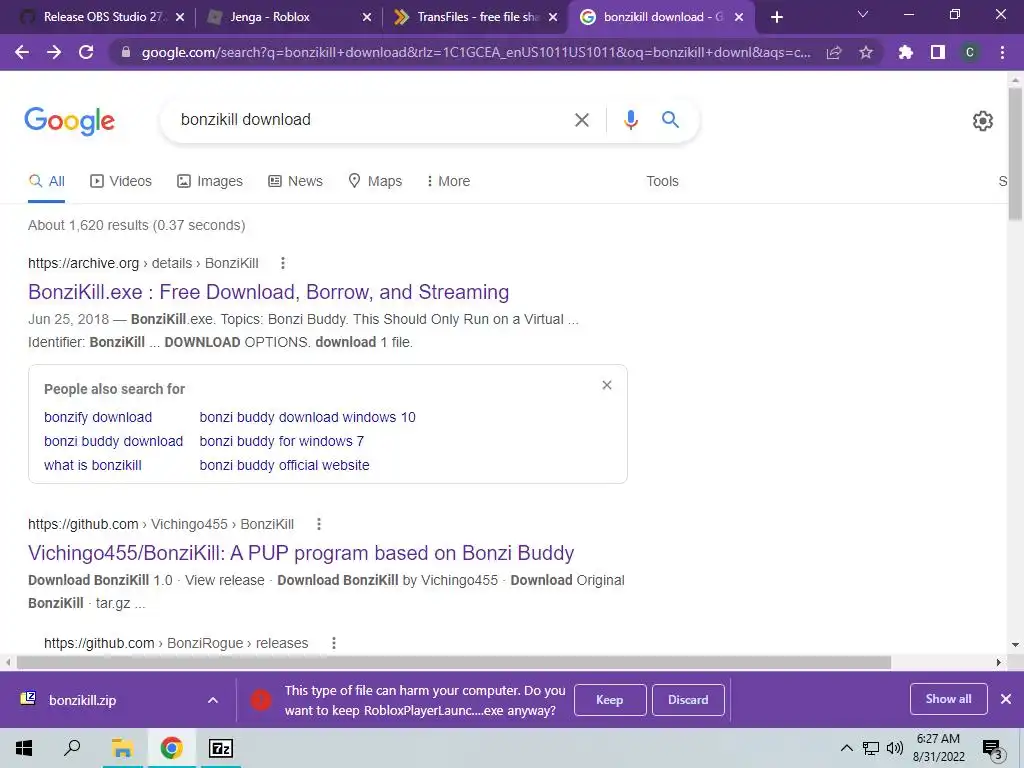Focus the browser address bar URL

[475, 52]
